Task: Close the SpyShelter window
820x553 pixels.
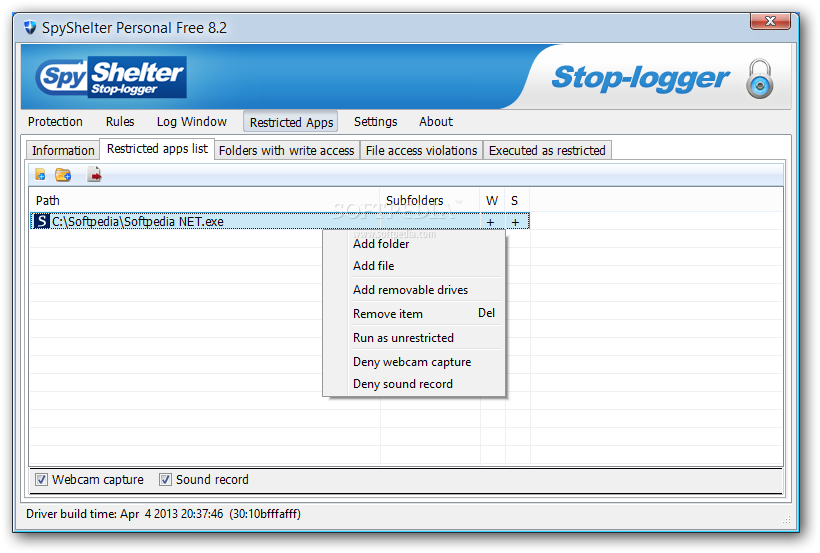Action: 770,21
